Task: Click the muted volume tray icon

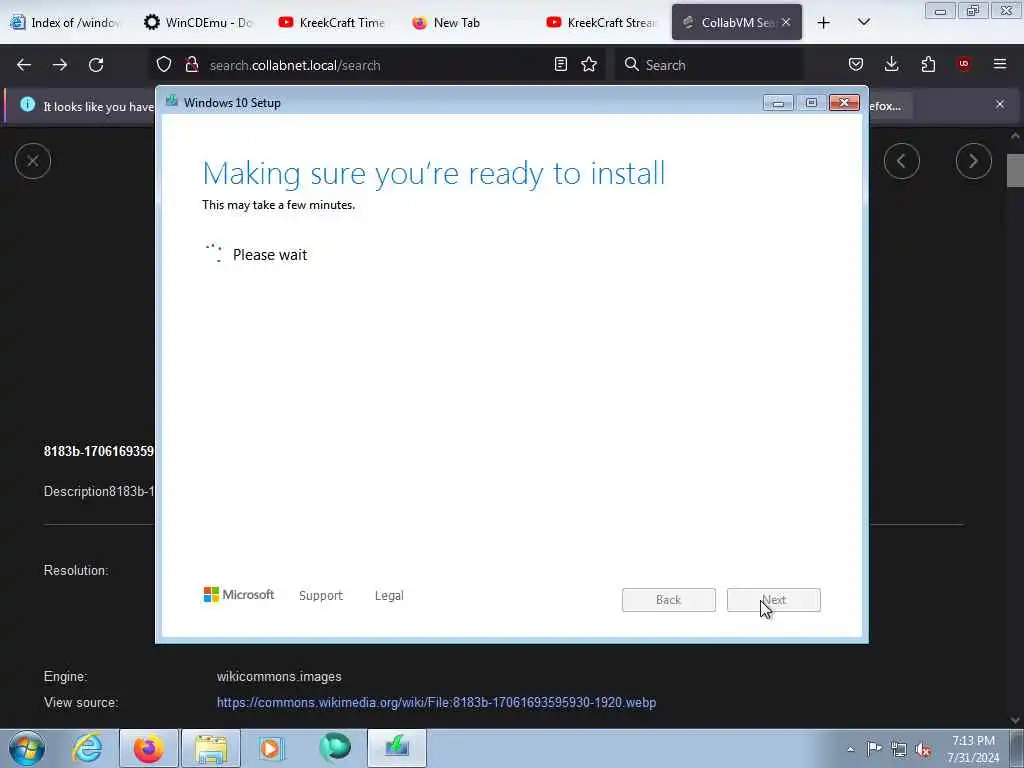Action: point(923,749)
